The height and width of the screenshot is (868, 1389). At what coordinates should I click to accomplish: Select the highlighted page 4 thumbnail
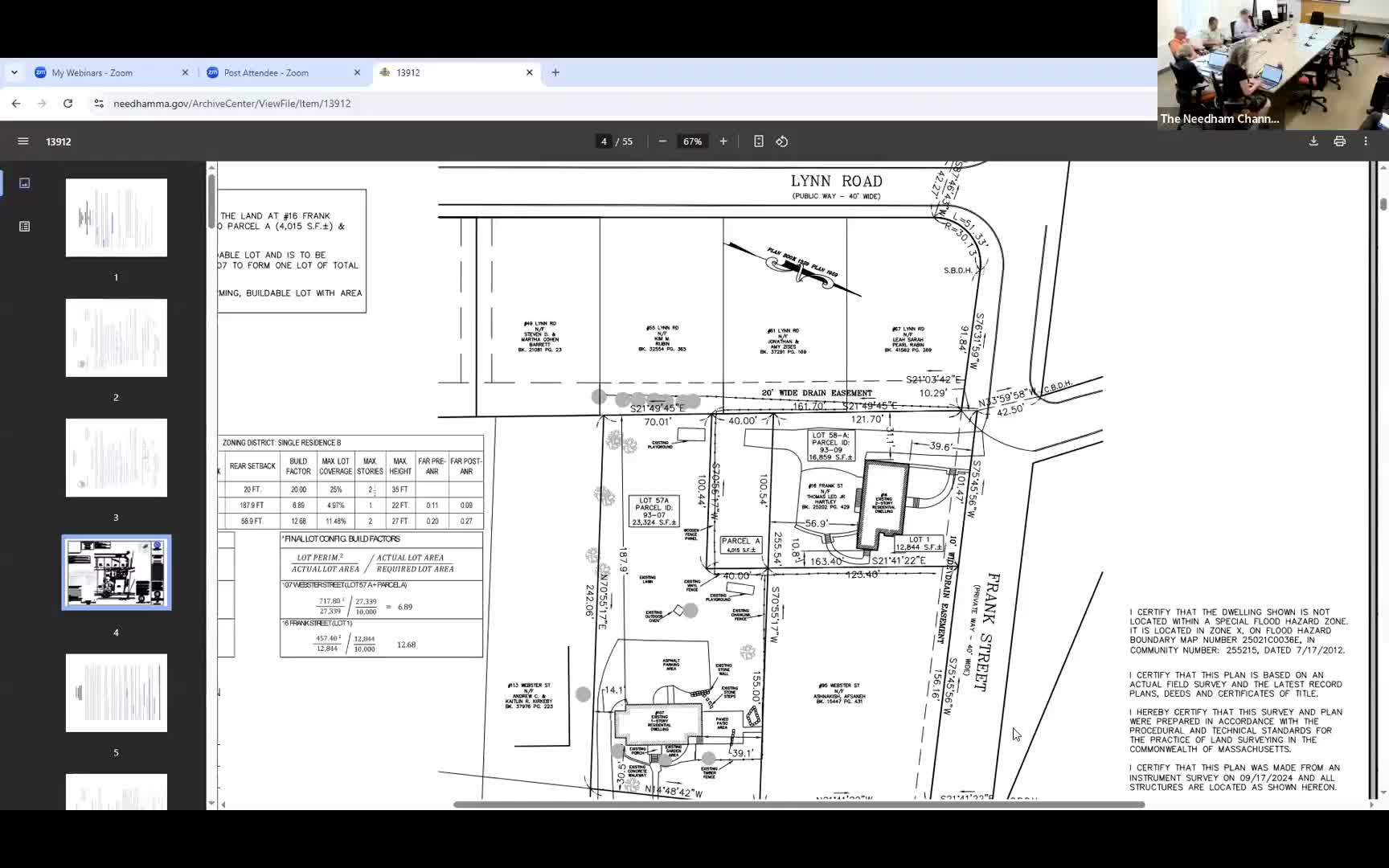click(117, 573)
